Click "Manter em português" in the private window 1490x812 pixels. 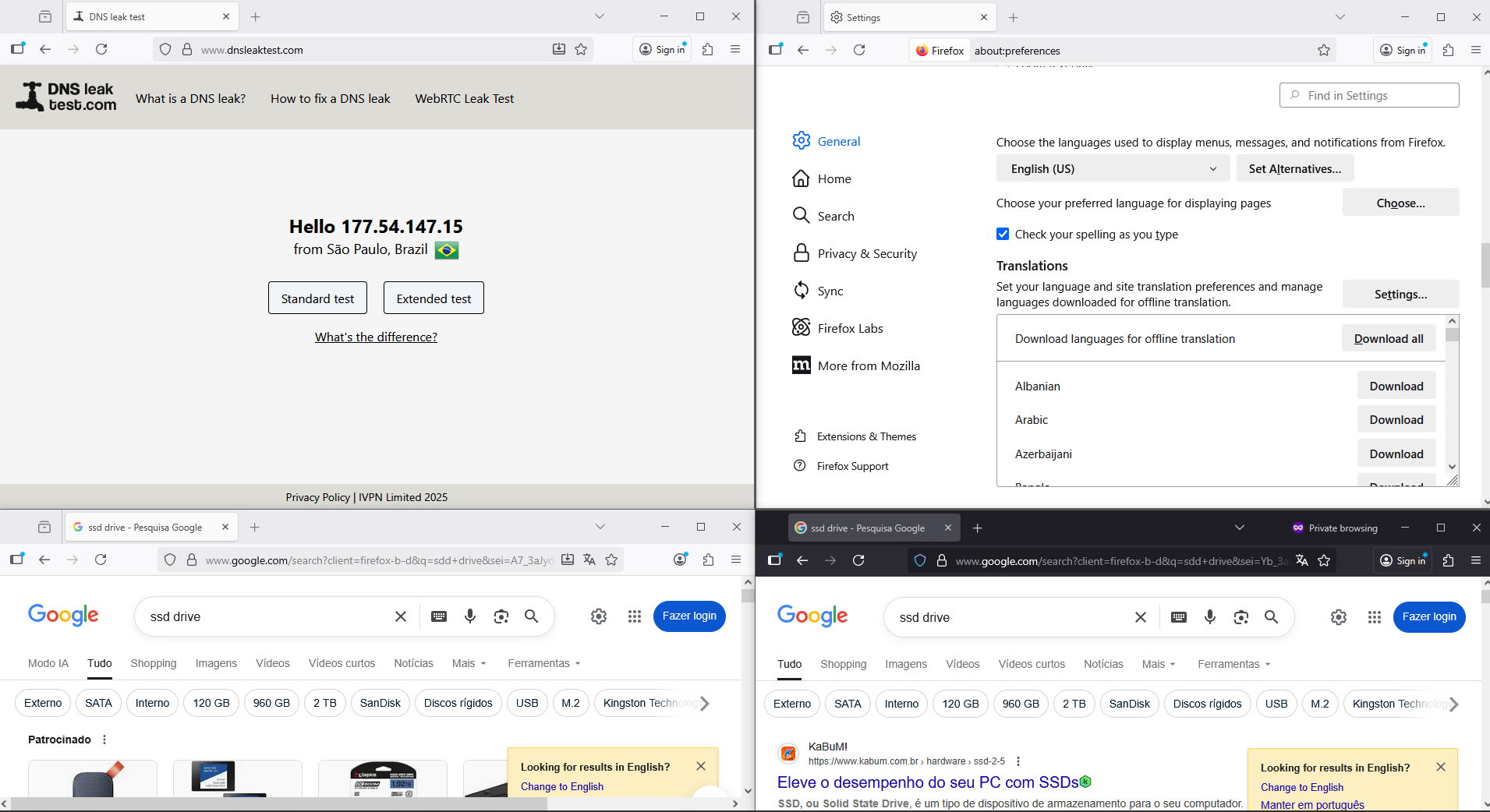tap(1312, 805)
